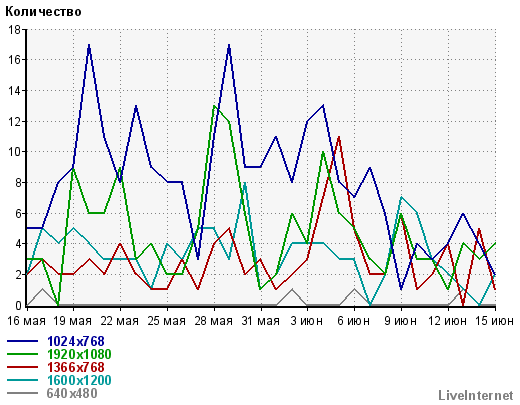Select the 1024x768 legend label

pos(76,341)
